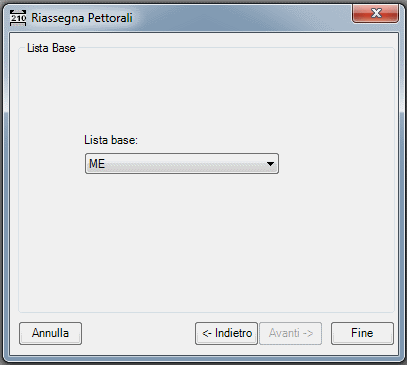This screenshot has width=407, height=365.
Task: Click Annulla to cancel the wizard
Action: coord(50,333)
